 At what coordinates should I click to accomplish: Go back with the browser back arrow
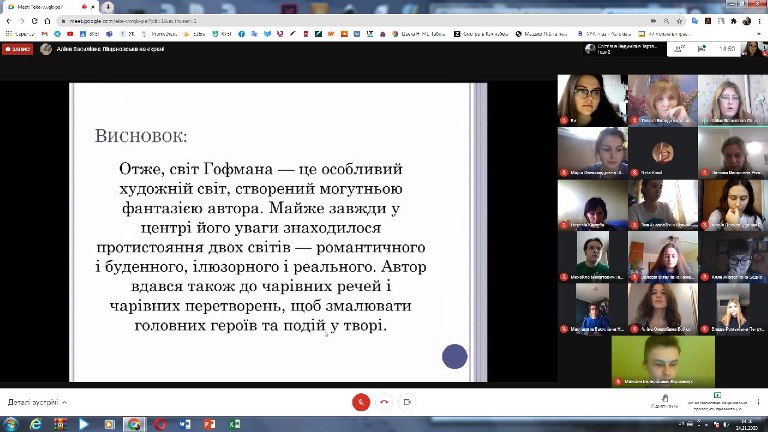[9, 21]
